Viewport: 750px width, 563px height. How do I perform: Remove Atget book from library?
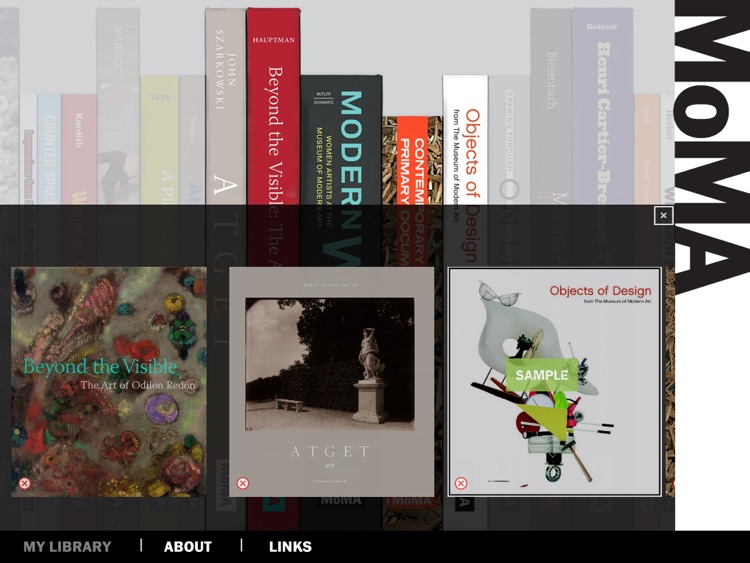coord(243,483)
